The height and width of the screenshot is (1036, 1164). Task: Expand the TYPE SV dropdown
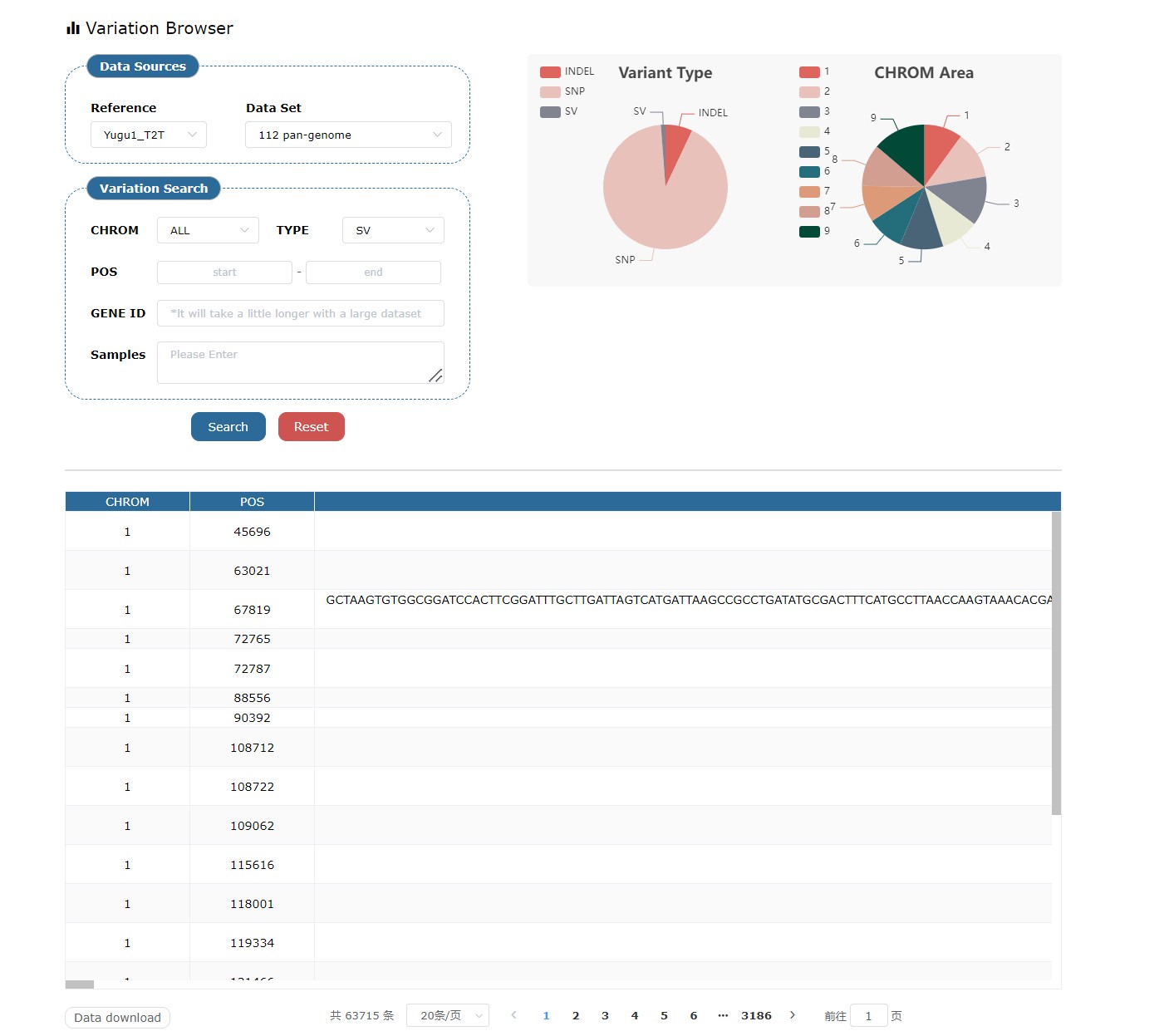click(x=393, y=230)
